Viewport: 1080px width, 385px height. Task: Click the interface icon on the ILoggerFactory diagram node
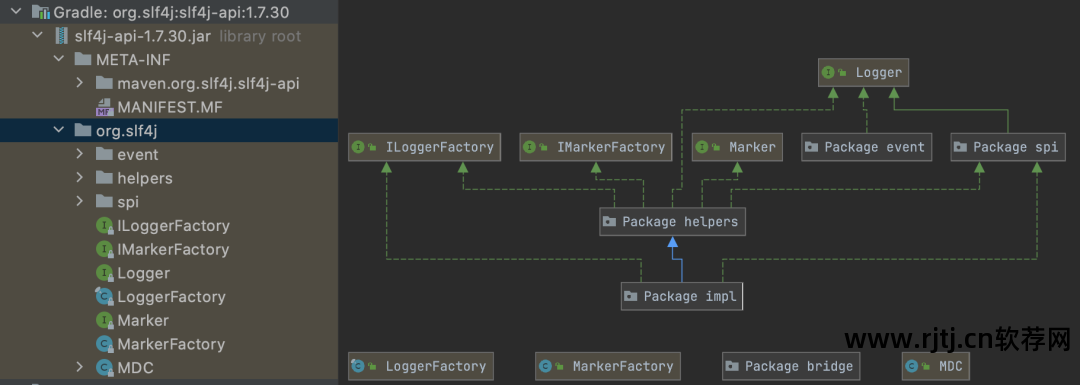[x=358, y=147]
